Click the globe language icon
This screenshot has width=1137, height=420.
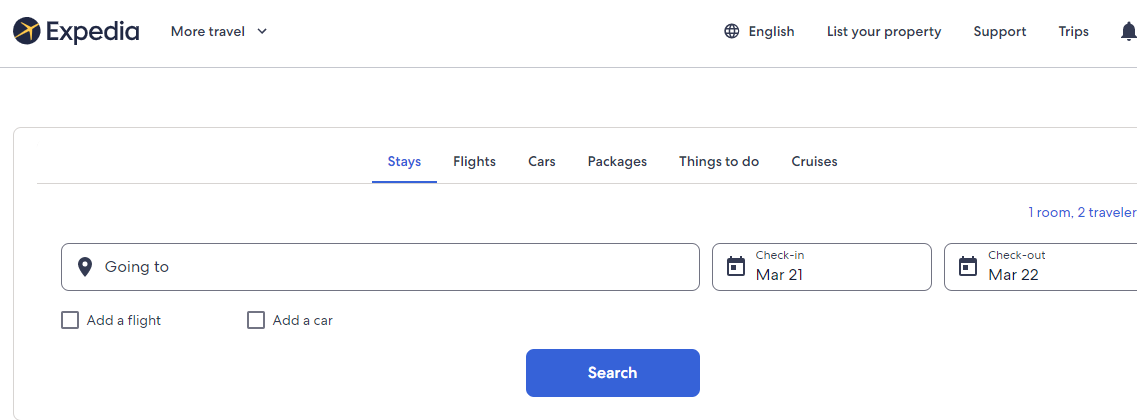tap(732, 31)
